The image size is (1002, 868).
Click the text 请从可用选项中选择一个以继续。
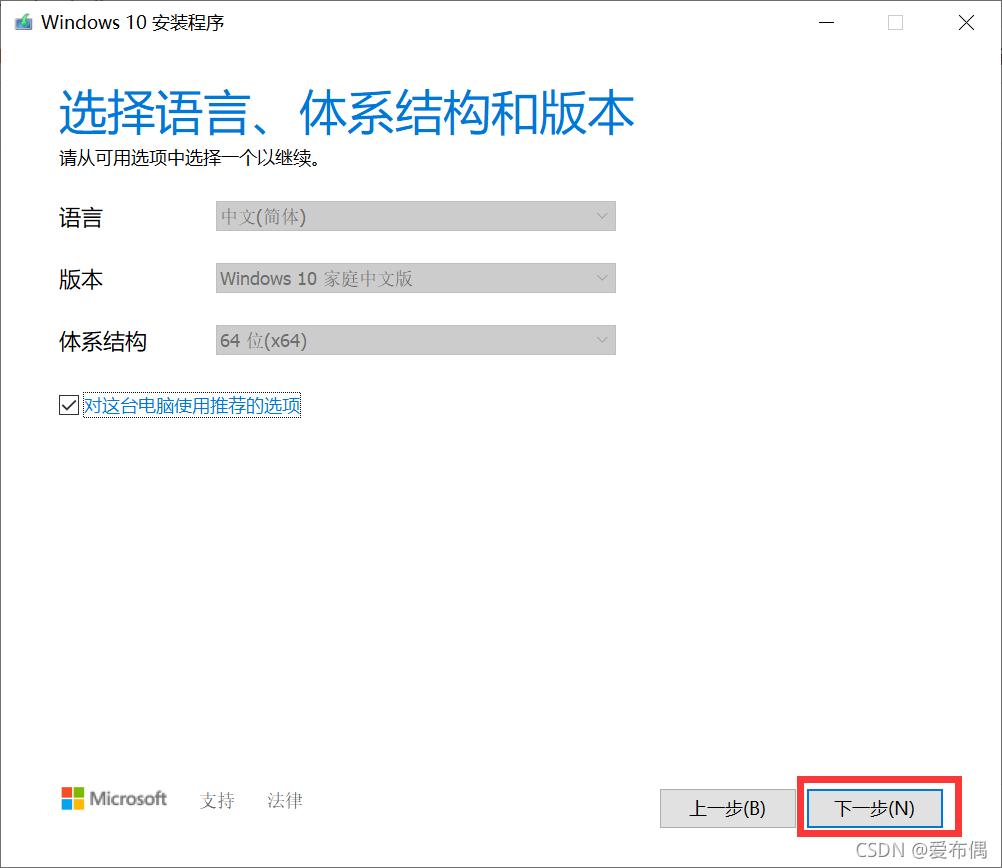pyautogui.click(x=189, y=158)
